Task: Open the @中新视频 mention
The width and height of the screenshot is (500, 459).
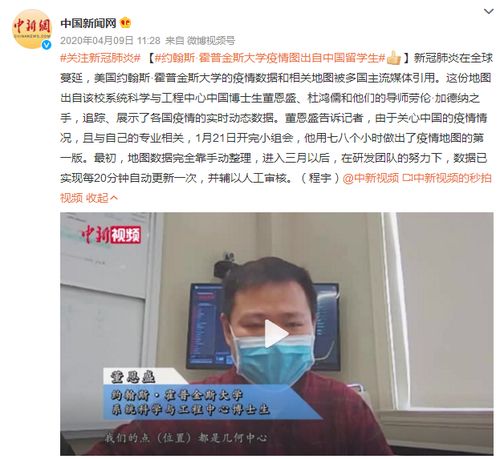Action: tap(371, 178)
